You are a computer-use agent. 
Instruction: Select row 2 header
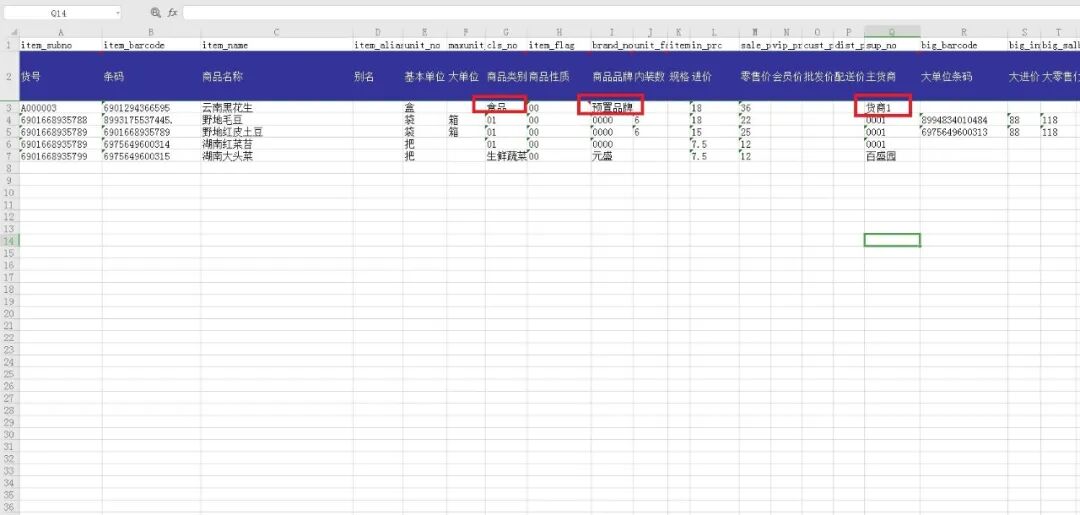click(8, 76)
